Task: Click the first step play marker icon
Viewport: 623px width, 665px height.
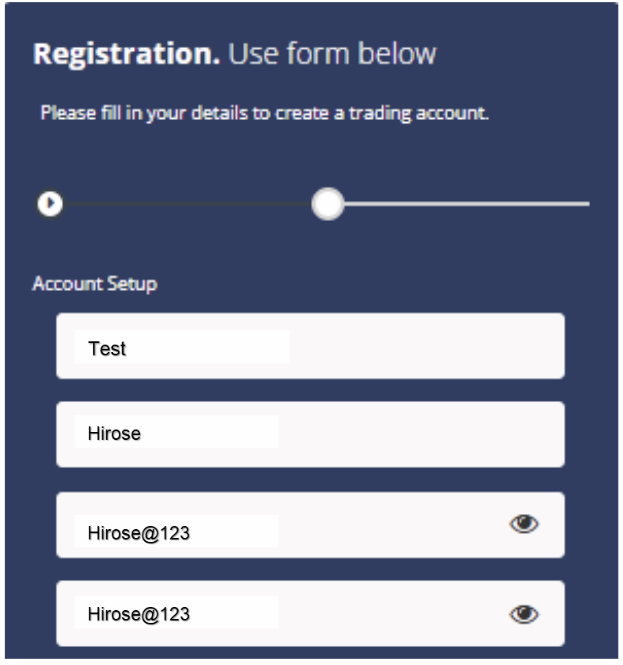Action: click(x=48, y=204)
